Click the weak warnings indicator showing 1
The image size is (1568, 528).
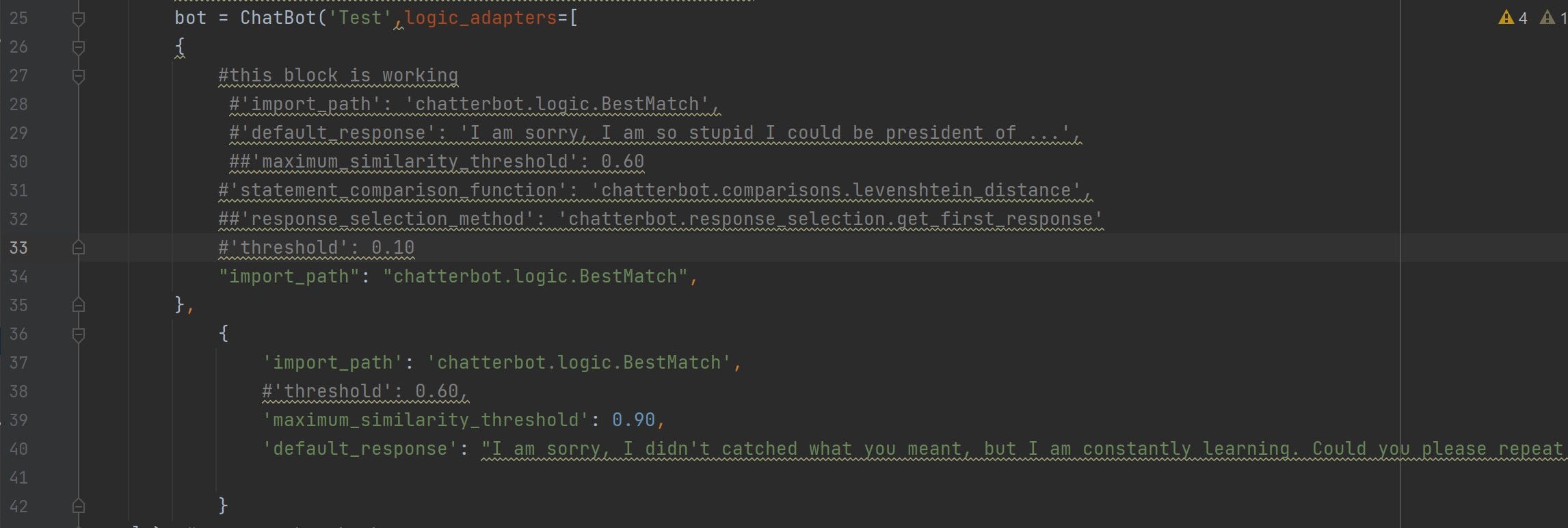coord(1553,18)
